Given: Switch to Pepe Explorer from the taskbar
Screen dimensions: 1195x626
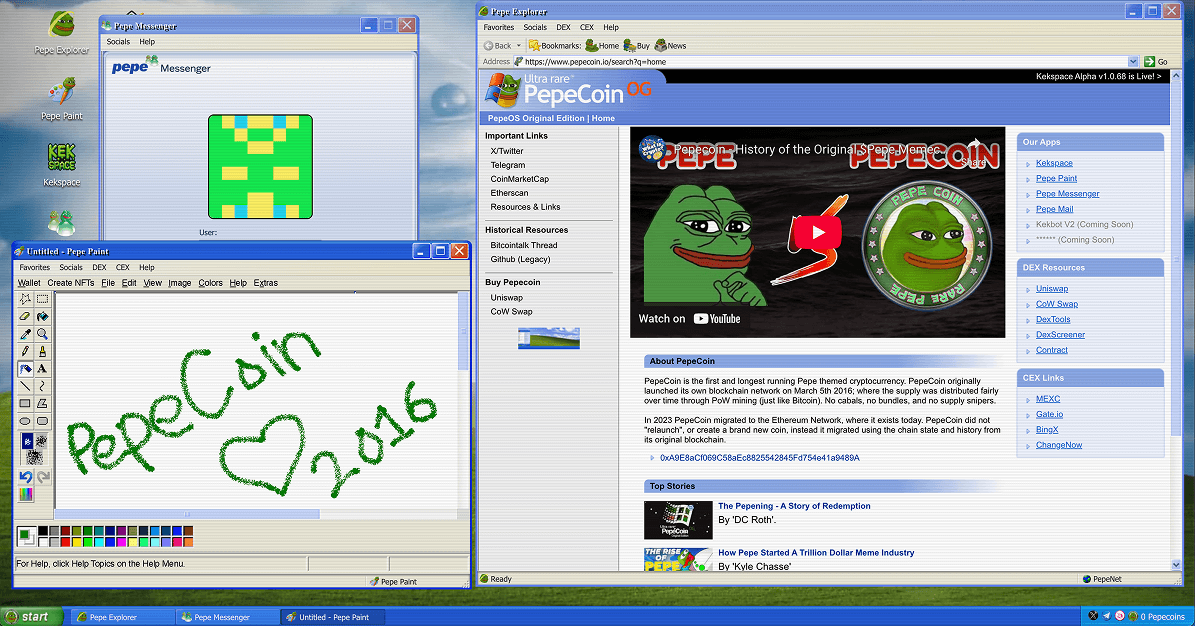Looking at the screenshot, I should click(123, 617).
